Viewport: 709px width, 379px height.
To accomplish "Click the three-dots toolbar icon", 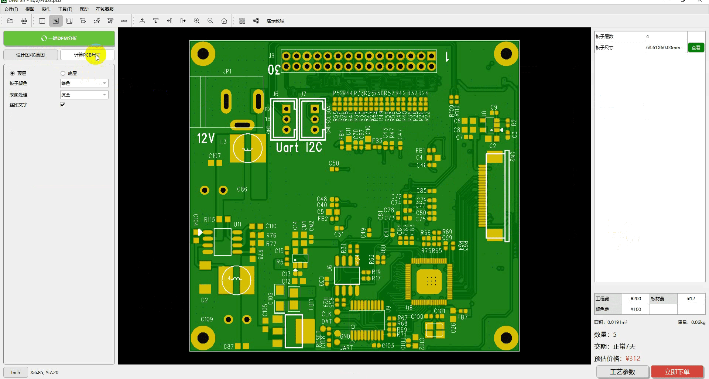I will click(124, 21).
